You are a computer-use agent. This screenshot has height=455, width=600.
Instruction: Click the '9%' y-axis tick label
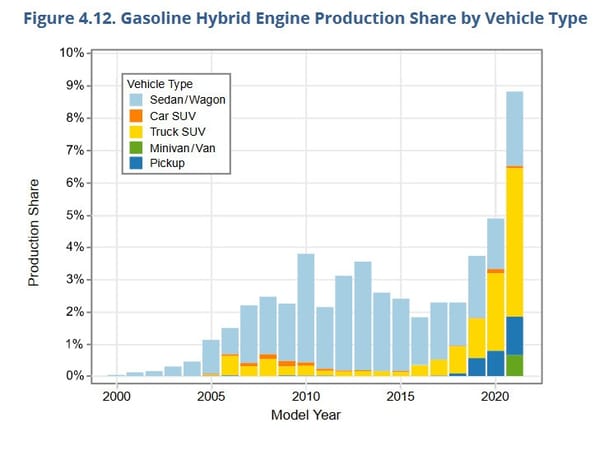click(x=75, y=85)
